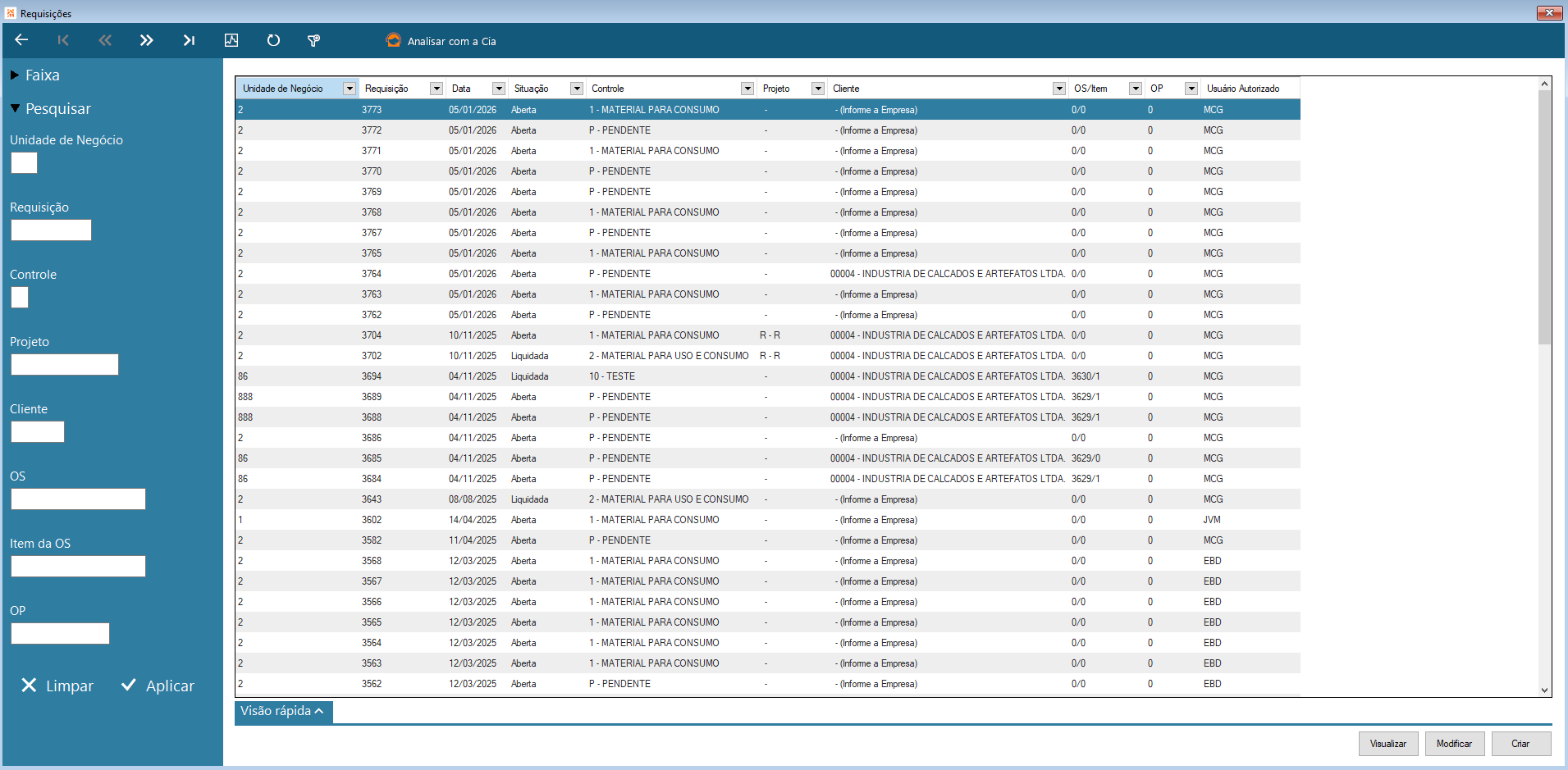Select requisition 3582 row
1568x770 pixels.
(x=768, y=540)
